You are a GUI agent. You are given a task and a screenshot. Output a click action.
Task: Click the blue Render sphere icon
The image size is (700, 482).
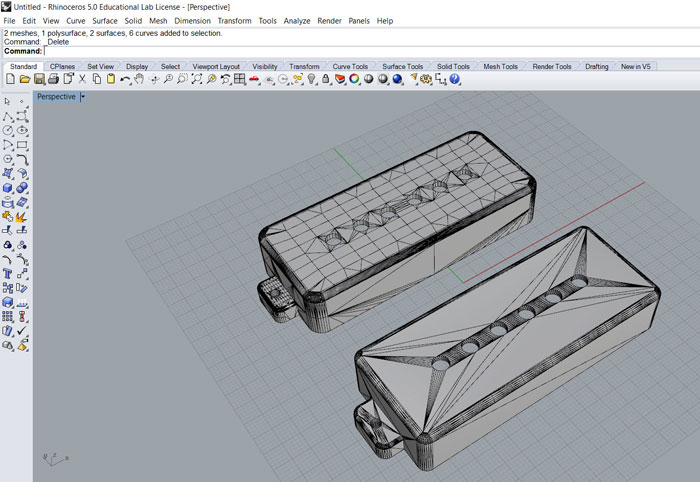[397, 79]
